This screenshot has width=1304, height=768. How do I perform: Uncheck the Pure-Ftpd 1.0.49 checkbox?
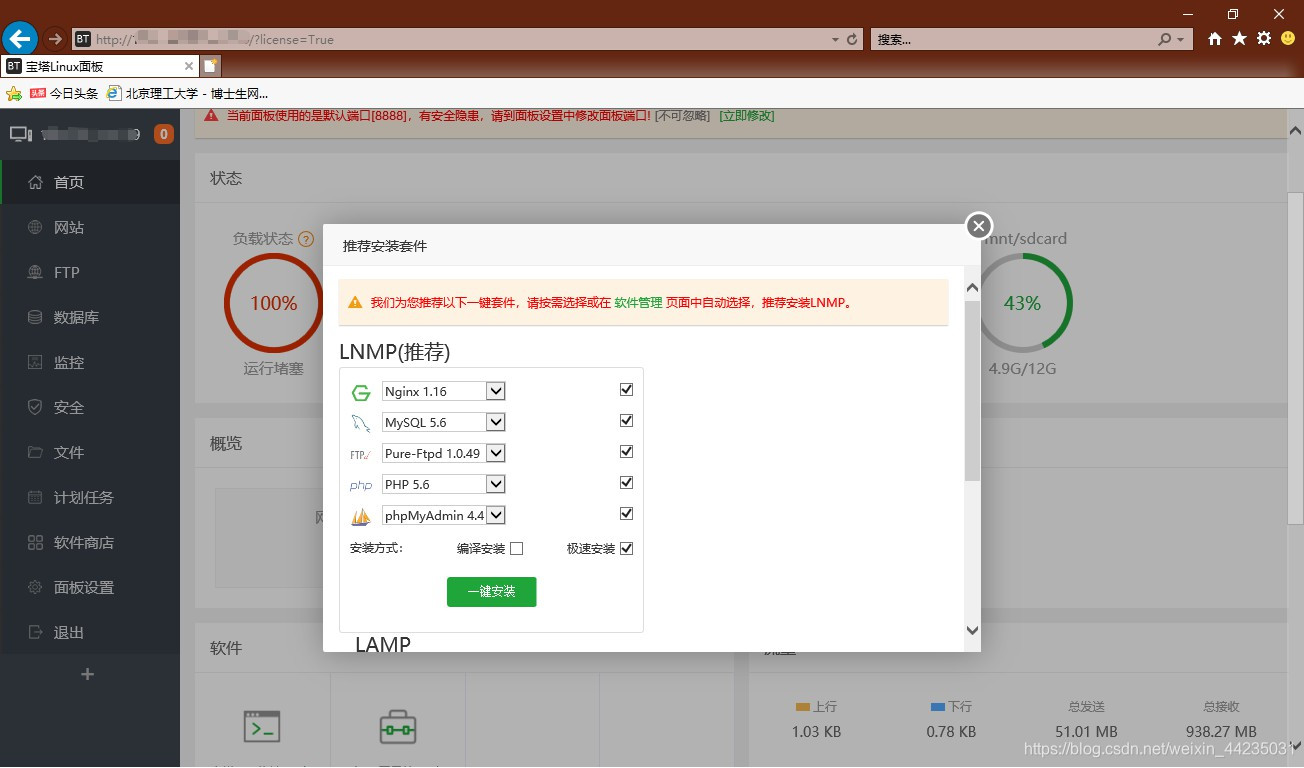coord(627,452)
